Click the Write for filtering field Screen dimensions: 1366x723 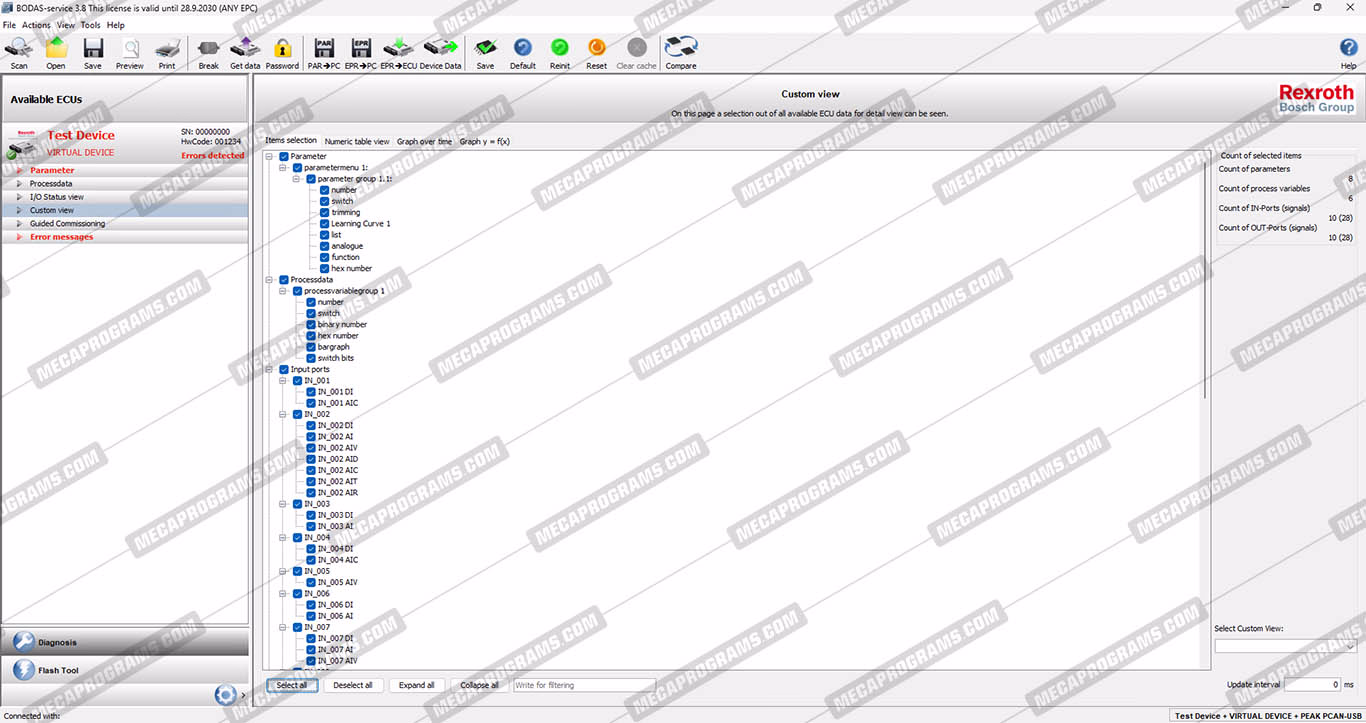pyautogui.click(x=584, y=685)
